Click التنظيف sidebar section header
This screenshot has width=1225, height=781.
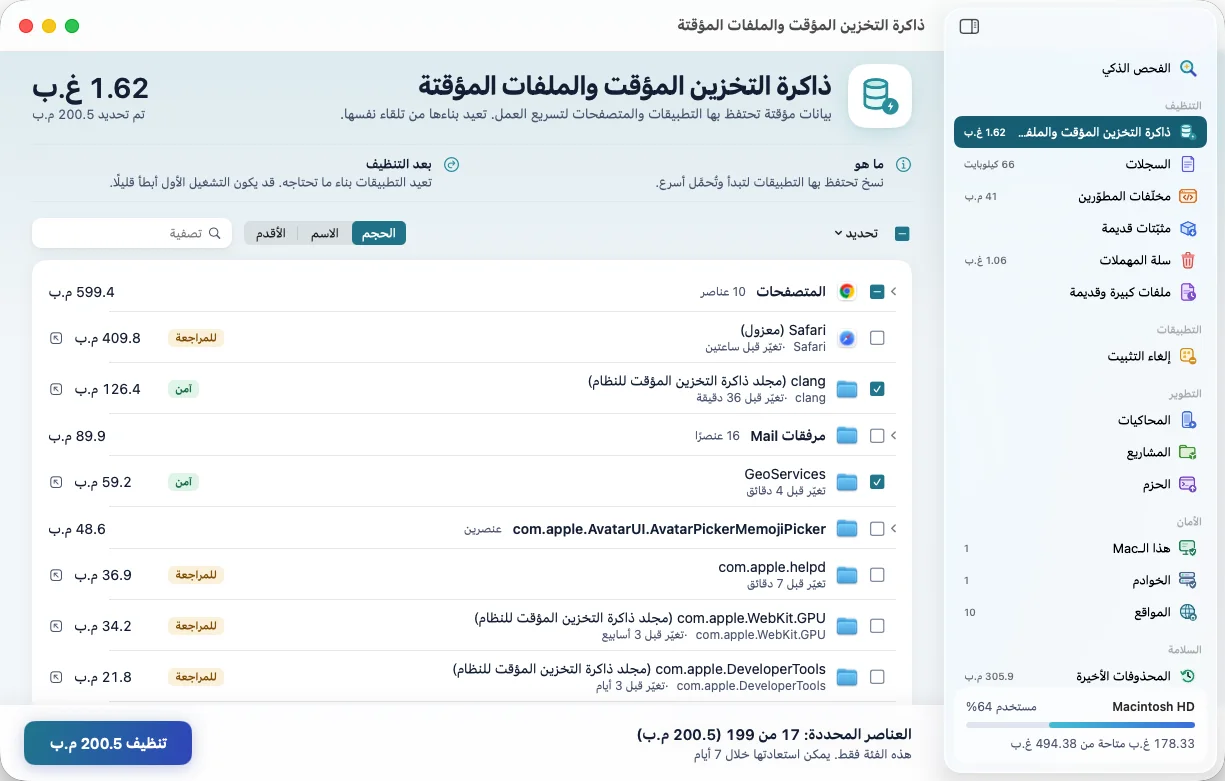point(1183,105)
